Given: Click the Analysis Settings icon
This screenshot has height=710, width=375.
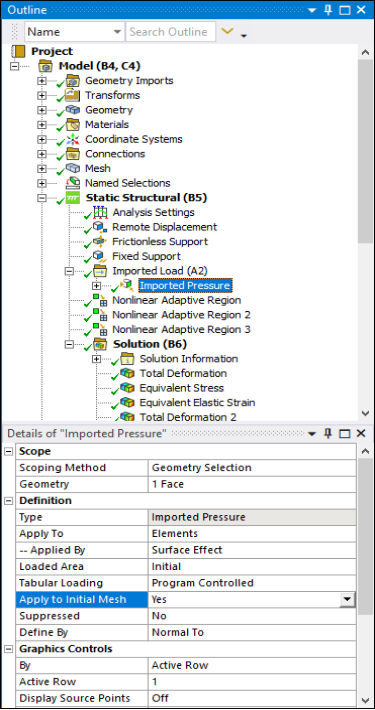Looking at the screenshot, I should tap(100, 212).
